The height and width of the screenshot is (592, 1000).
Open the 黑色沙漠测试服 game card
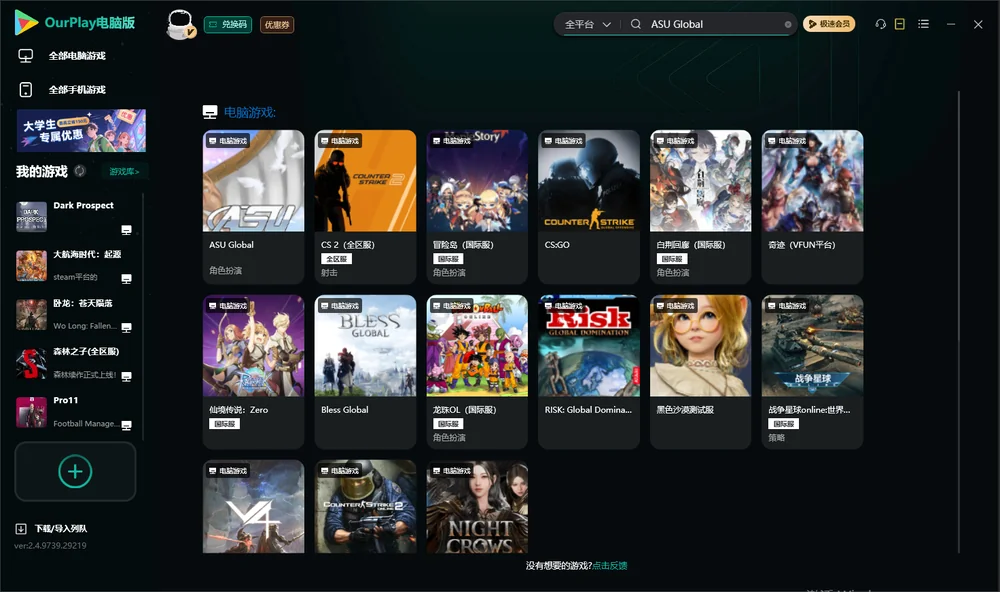pos(701,372)
